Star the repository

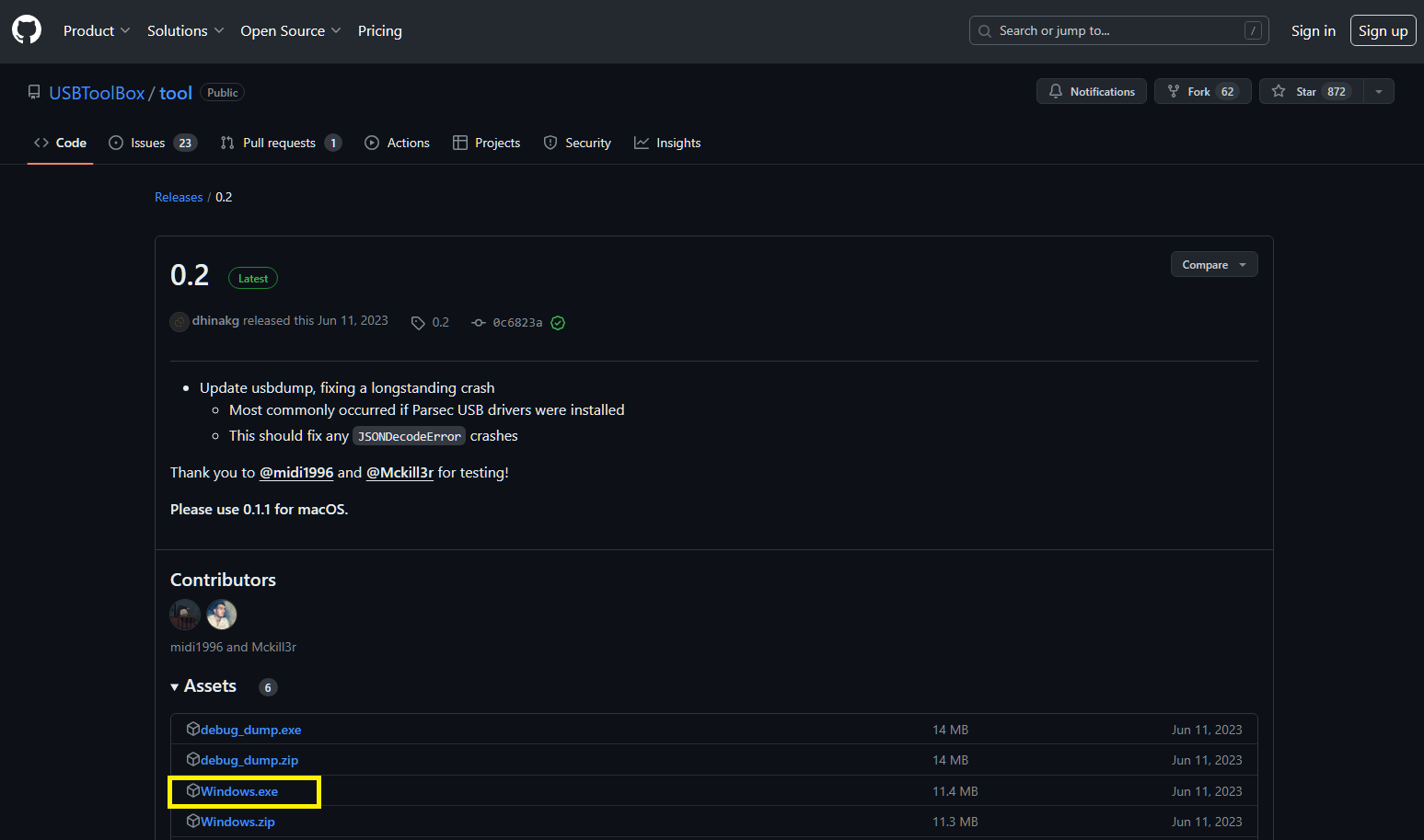(x=1311, y=91)
